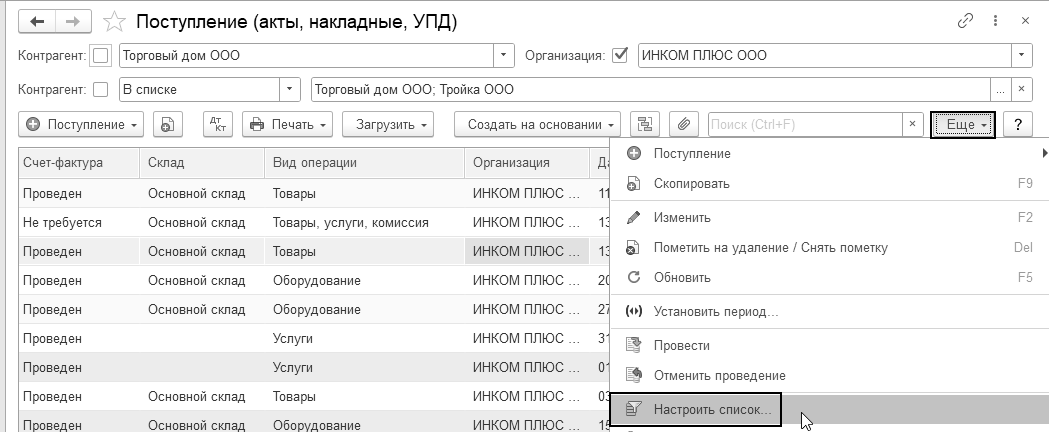Go forward with the right arrow
The height and width of the screenshot is (432, 1049).
74,21
